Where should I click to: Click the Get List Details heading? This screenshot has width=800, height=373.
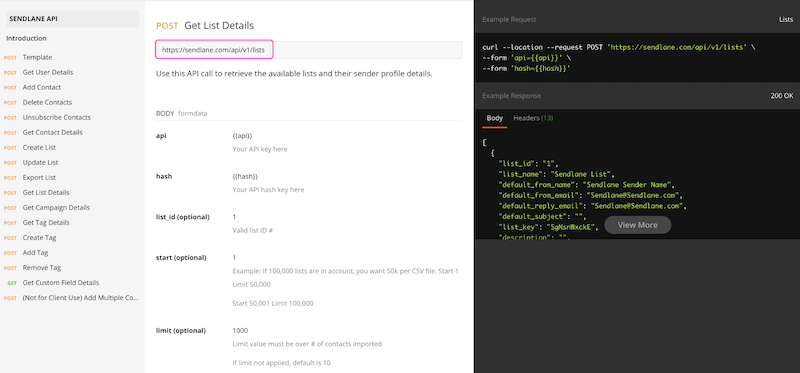(219, 26)
